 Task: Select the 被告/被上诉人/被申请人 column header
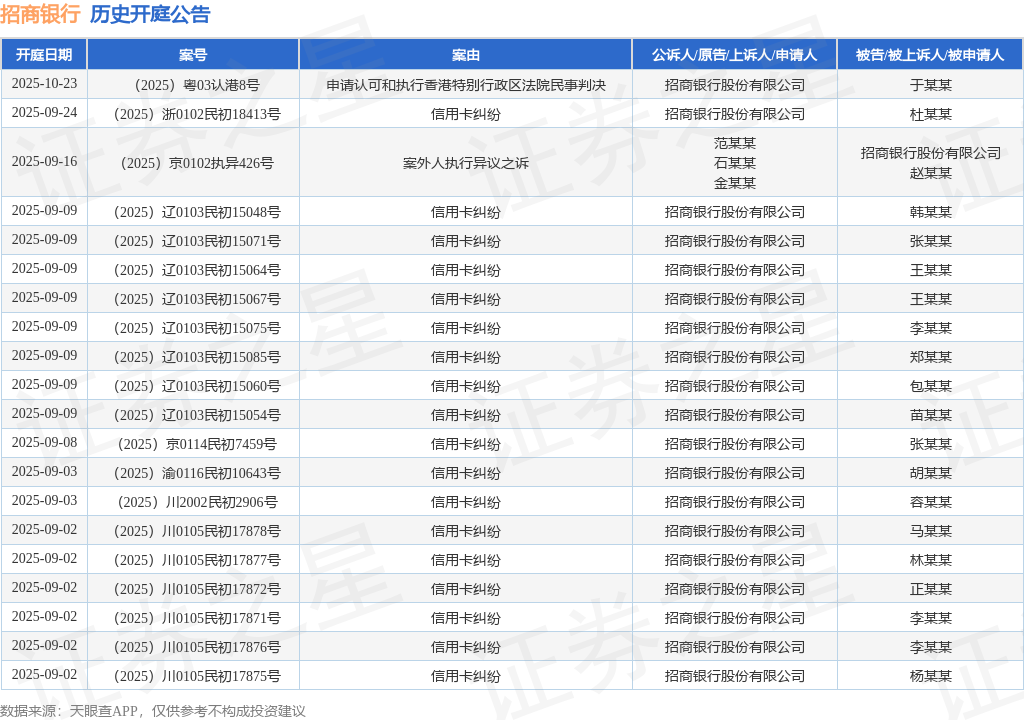coord(931,55)
